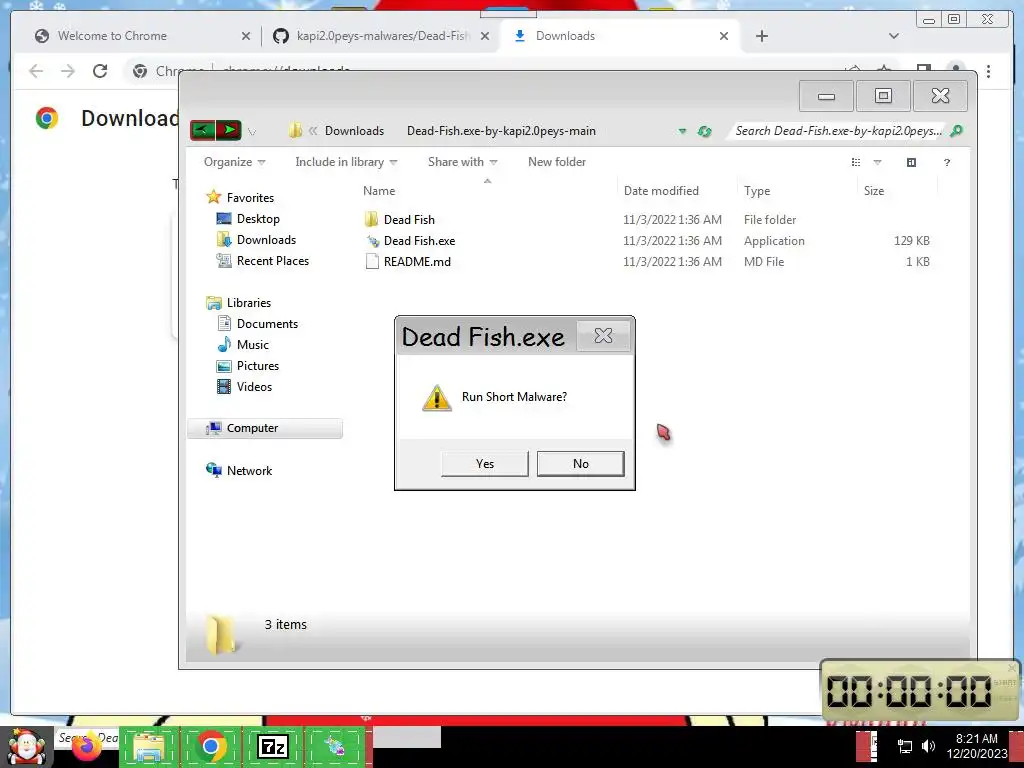Refresh the Explorer folder view

click(x=704, y=131)
